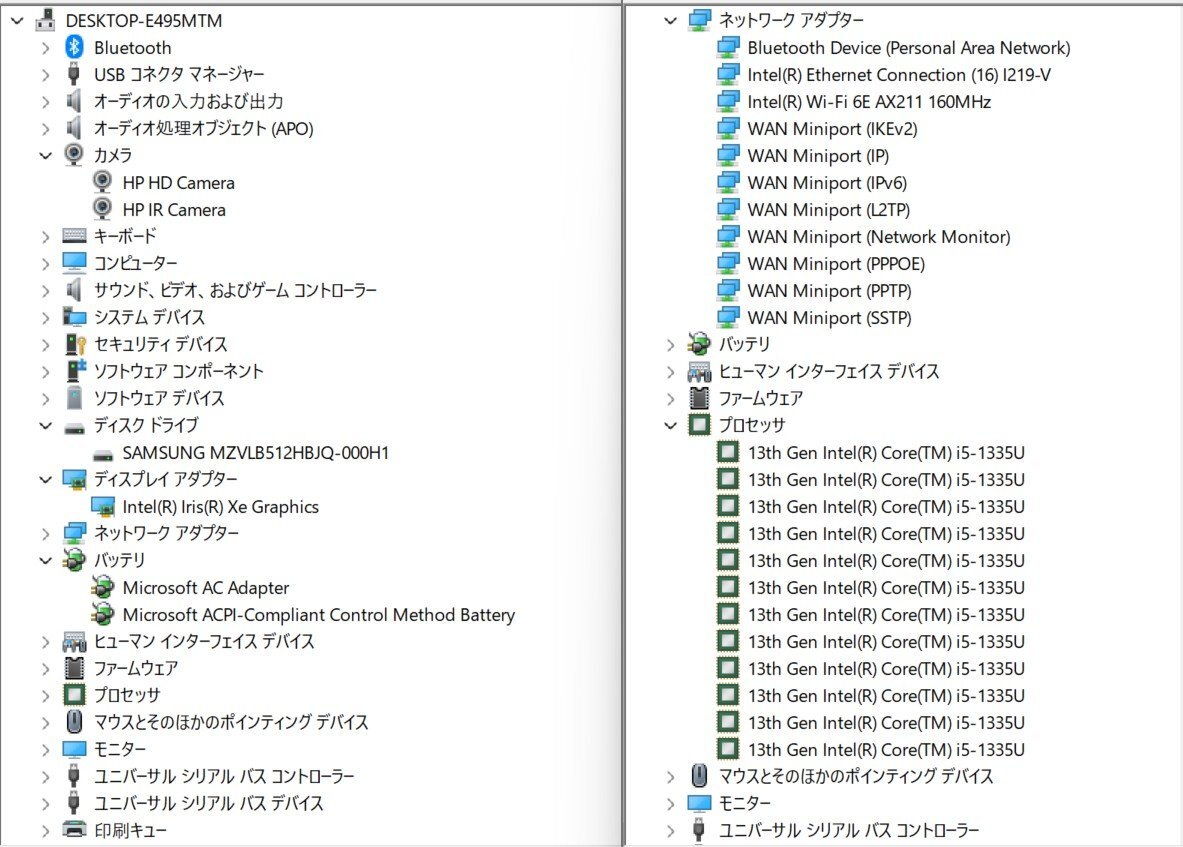Select Intel(R) Ethernet Connection (16) I219-V
The image size is (1183, 847).
tap(899, 75)
